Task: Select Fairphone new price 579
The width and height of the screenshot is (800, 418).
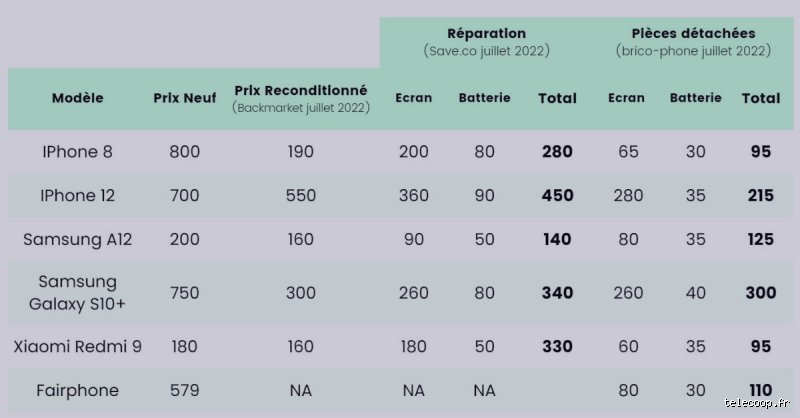Action: (184, 390)
